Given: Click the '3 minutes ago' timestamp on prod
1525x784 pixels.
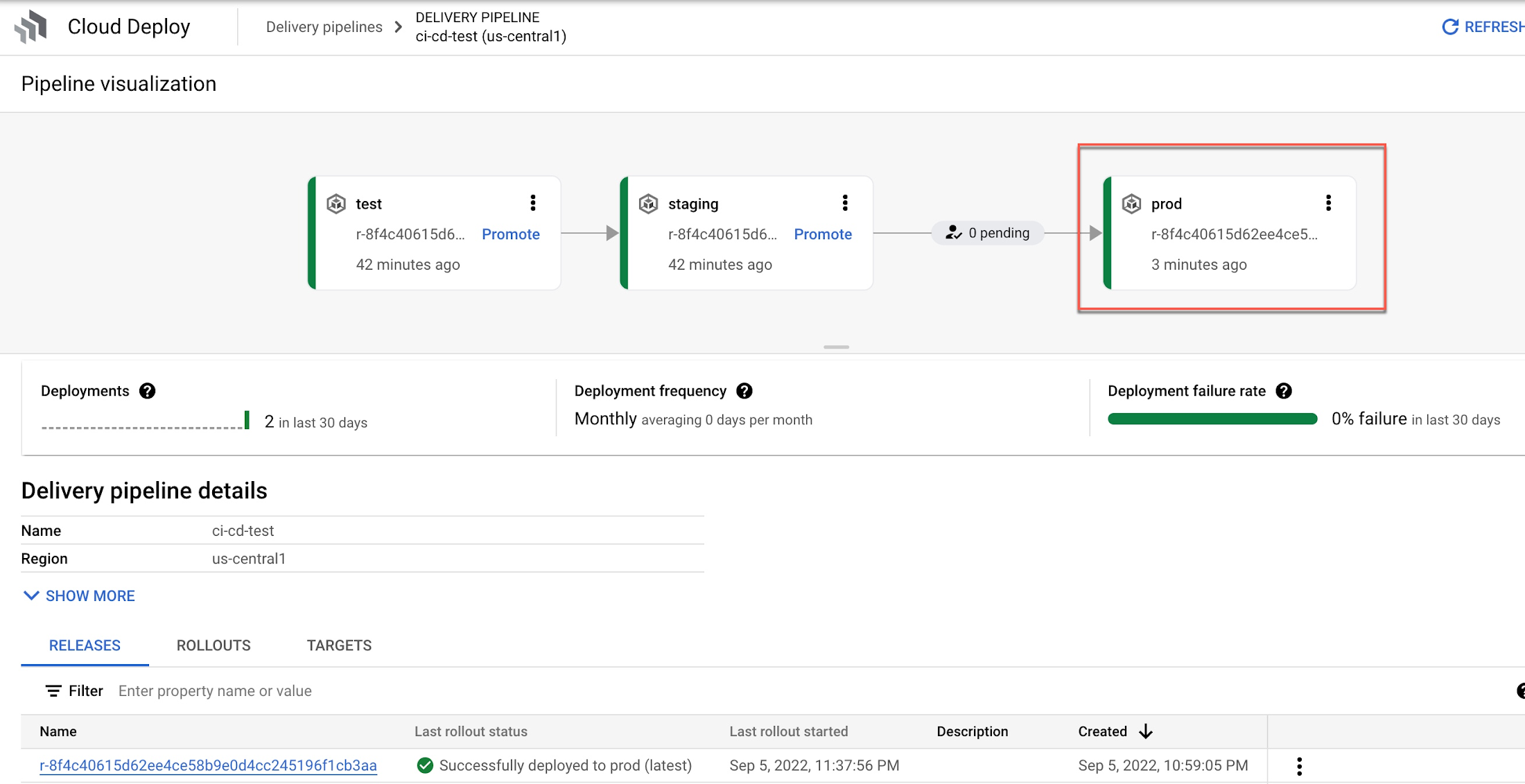Looking at the screenshot, I should 1199,265.
